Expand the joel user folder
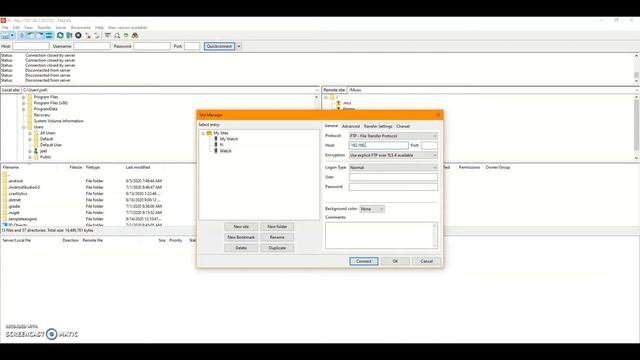This screenshot has height=360, width=640. (30, 151)
